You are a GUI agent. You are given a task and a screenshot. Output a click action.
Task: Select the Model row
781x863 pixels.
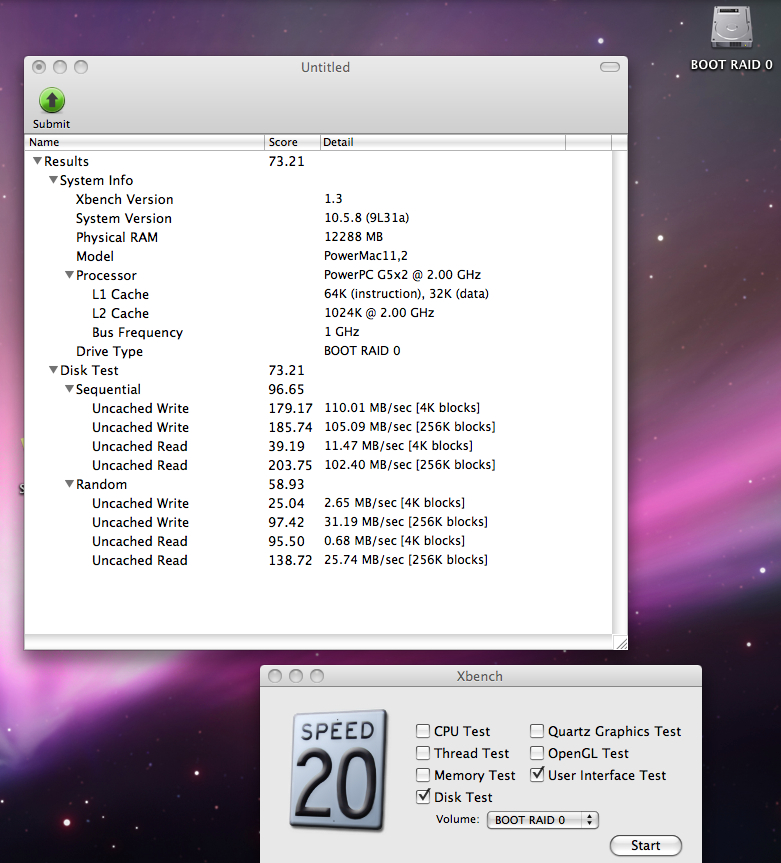pyautogui.click(x=318, y=256)
